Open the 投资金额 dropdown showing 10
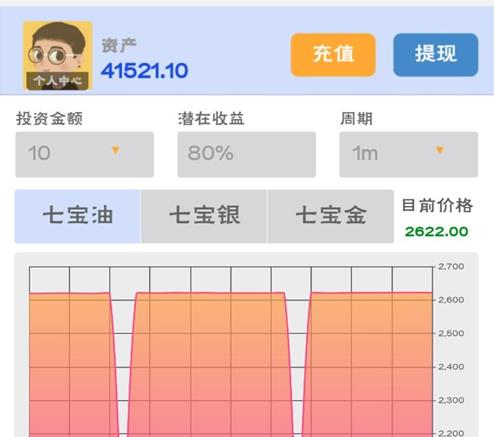Viewport: 494px width, 437px height. [84, 154]
